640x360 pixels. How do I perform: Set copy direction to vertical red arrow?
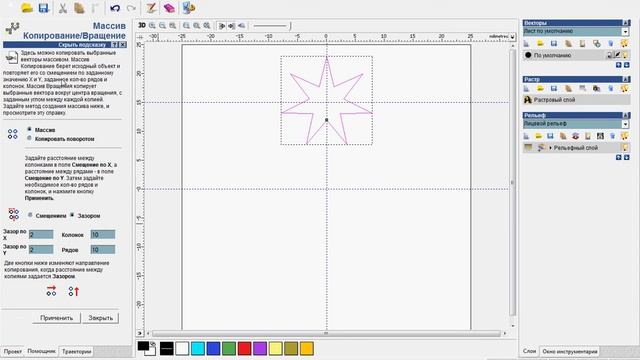coord(73,291)
